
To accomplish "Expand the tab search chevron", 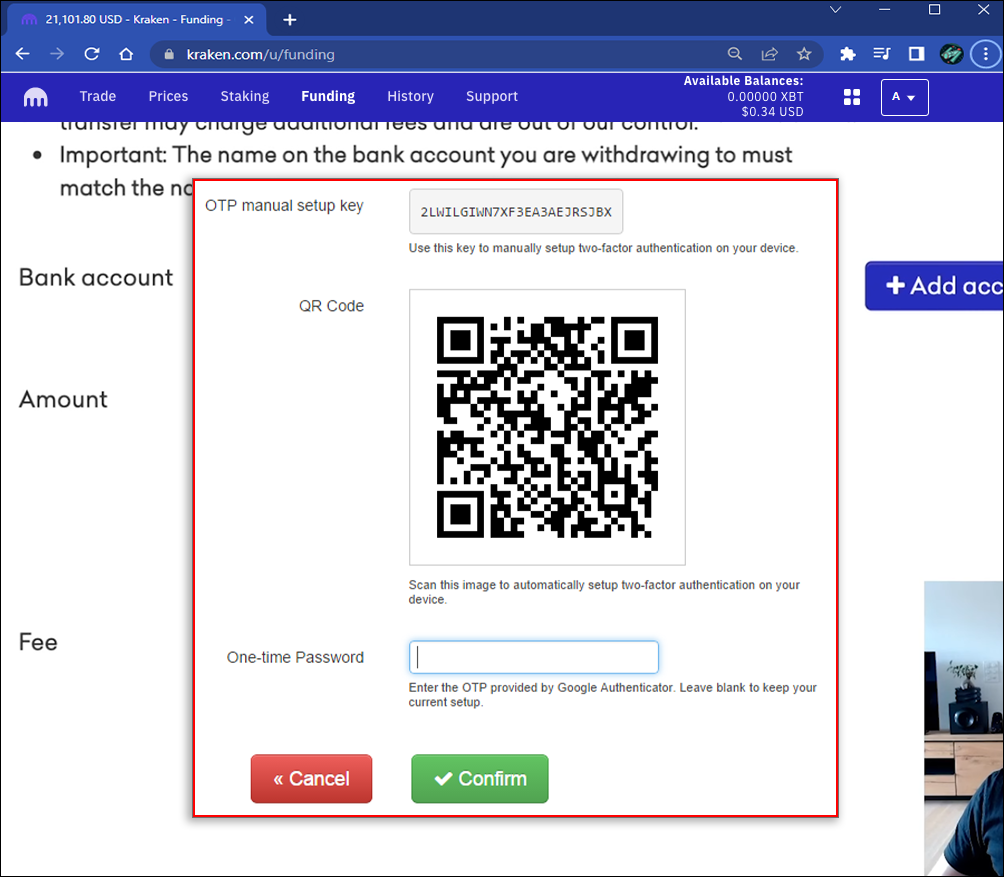I will pyautogui.click(x=835, y=10).
